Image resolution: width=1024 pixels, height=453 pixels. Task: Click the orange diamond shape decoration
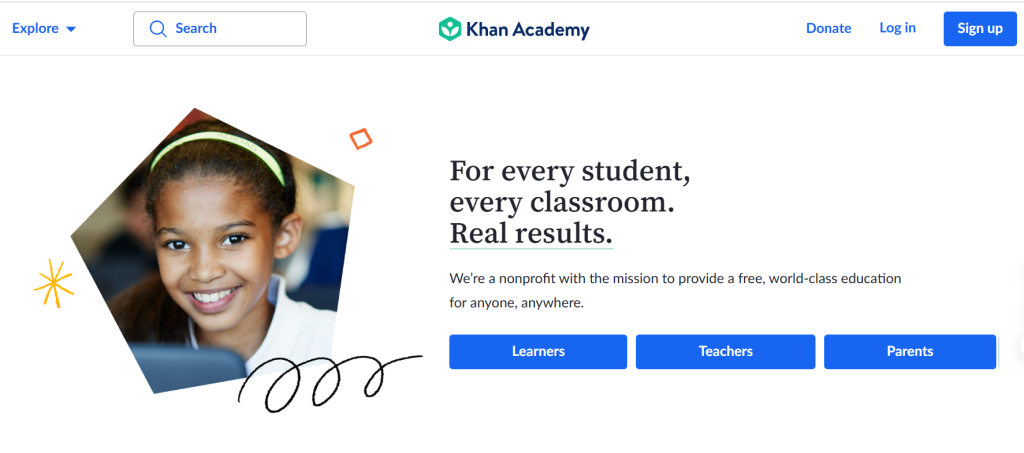point(360,138)
